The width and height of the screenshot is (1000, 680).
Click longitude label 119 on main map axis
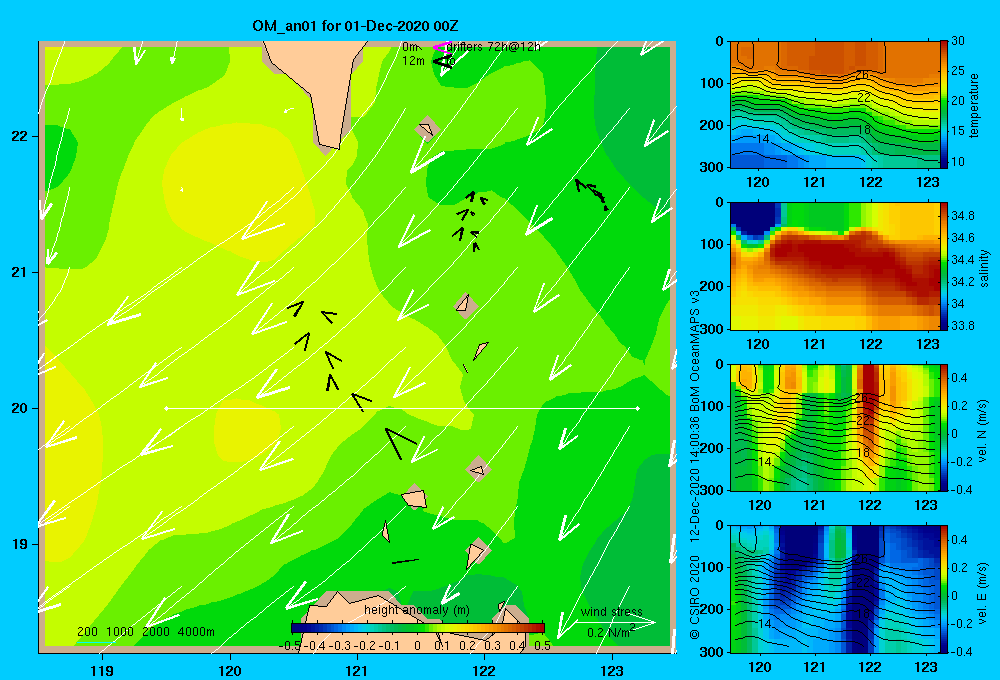coord(103,671)
